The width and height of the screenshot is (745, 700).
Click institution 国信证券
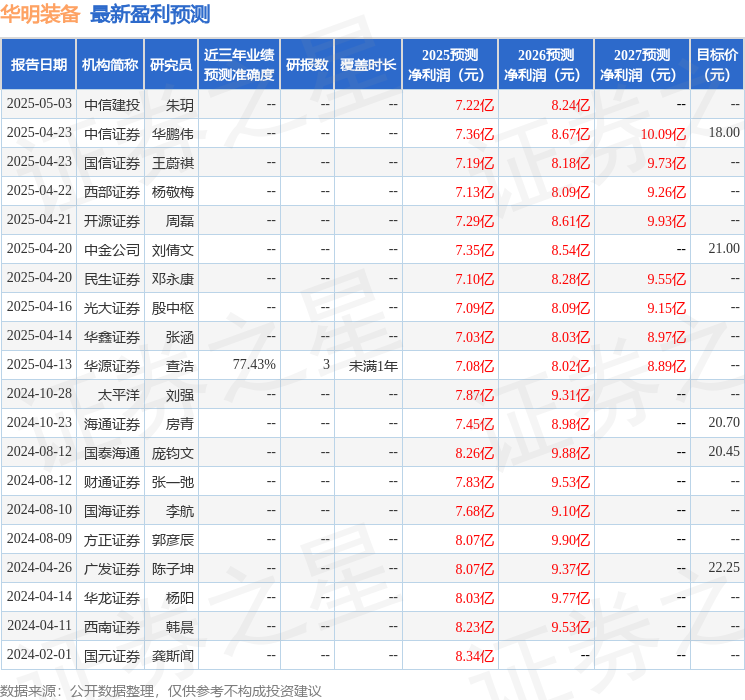[112, 163]
